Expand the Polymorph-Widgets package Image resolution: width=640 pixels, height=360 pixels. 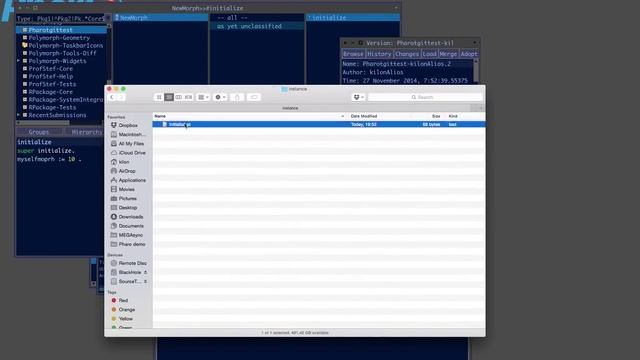(18, 61)
